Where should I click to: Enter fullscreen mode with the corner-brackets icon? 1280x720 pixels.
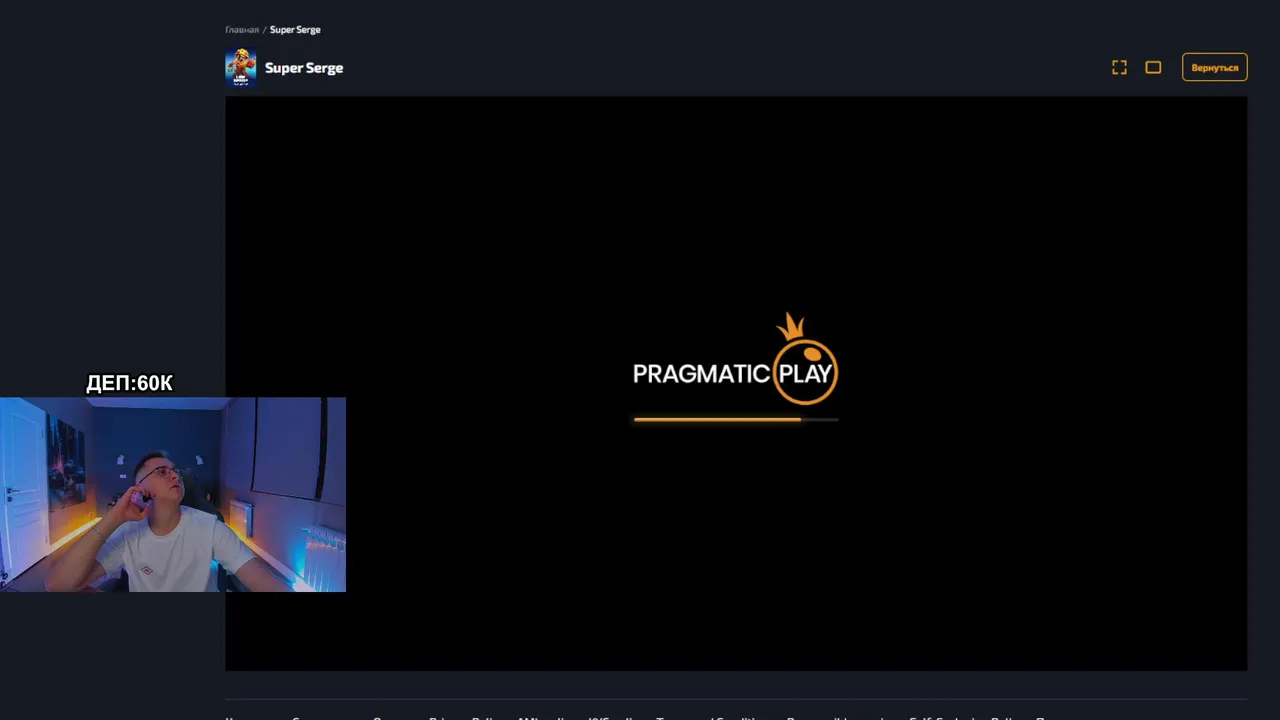pos(1119,67)
